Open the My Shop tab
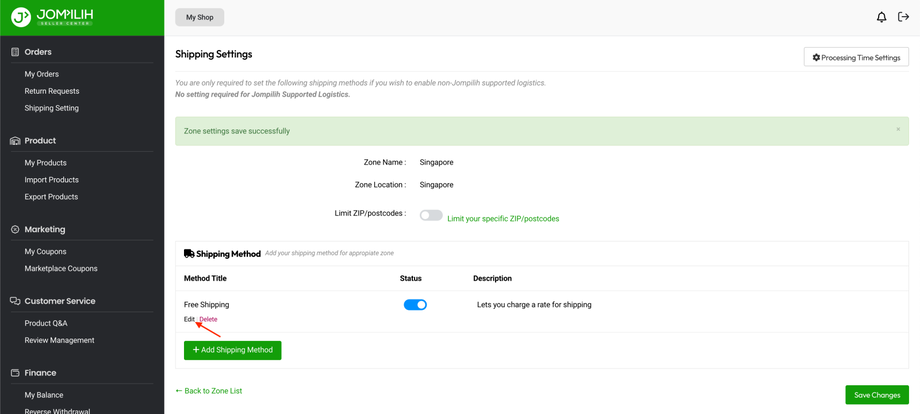 [x=199, y=17]
